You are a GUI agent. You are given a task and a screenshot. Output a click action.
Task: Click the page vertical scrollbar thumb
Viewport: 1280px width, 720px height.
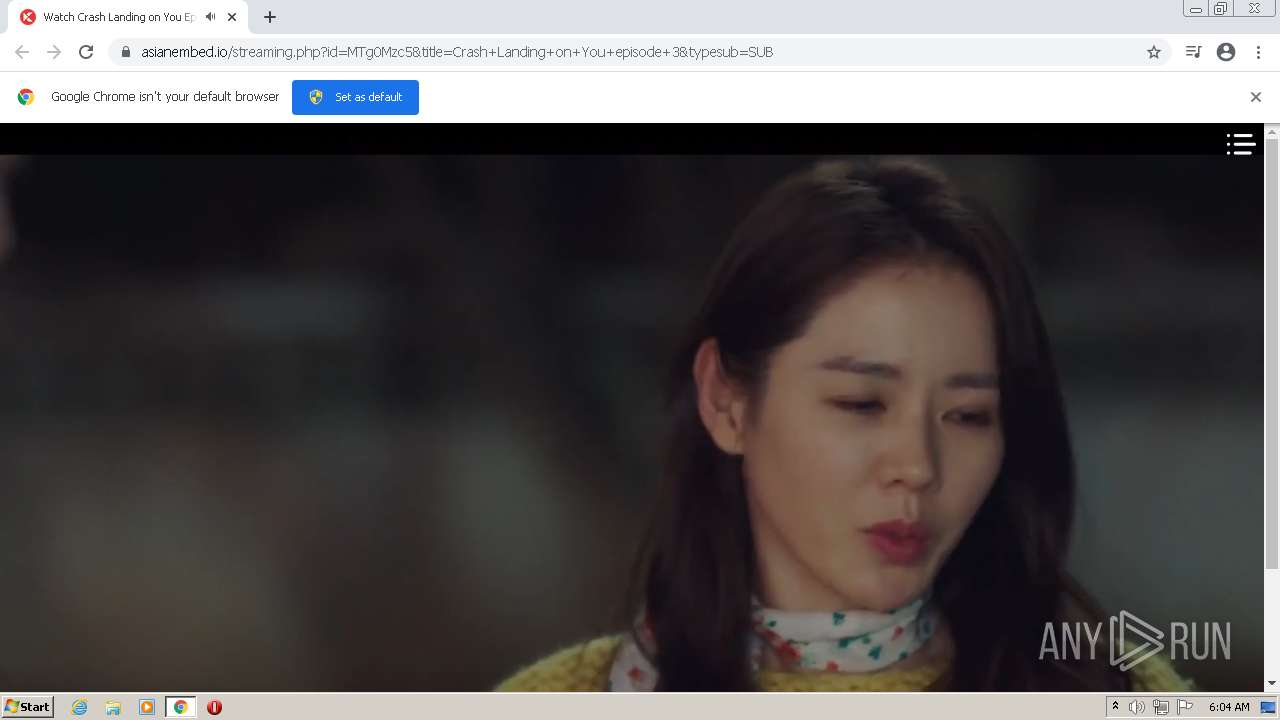tap(1272, 355)
